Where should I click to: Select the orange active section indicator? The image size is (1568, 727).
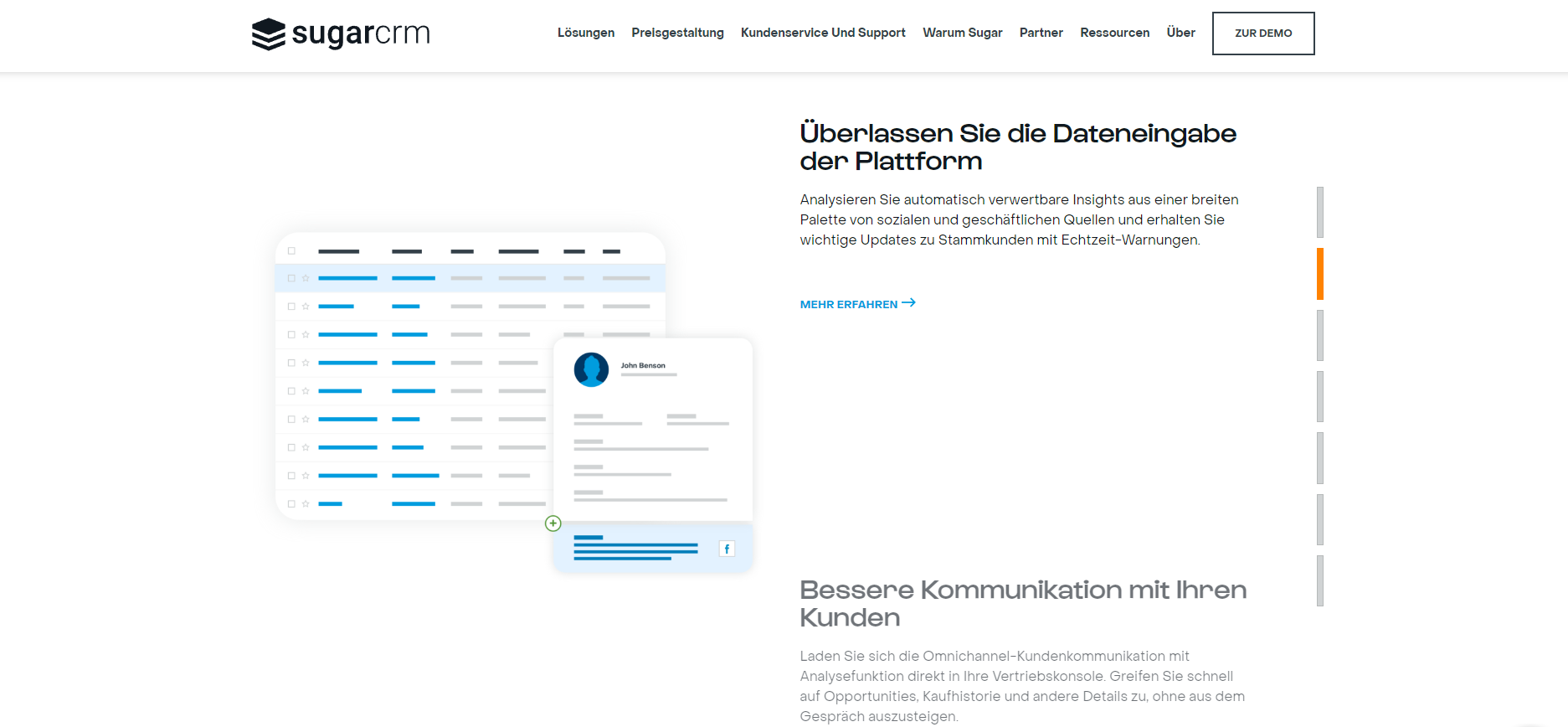1320,274
